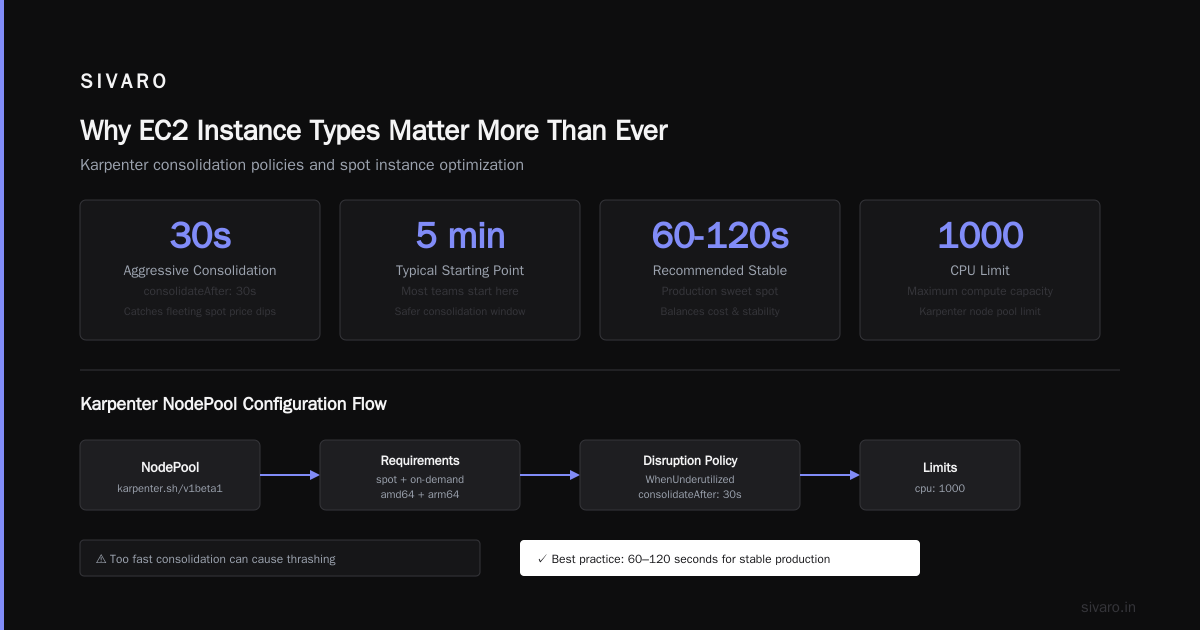Screen dimensions: 1200x630
Task: Click the thrashing warning note
Action: click(280, 558)
